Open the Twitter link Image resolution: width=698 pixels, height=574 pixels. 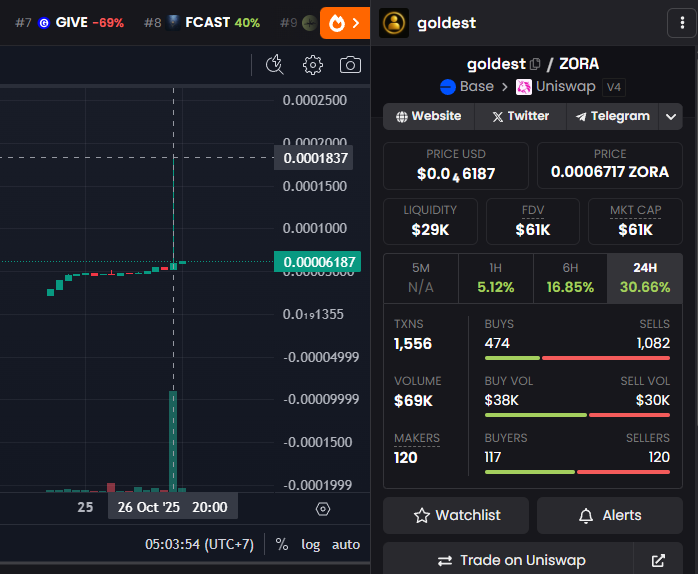tap(520, 116)
